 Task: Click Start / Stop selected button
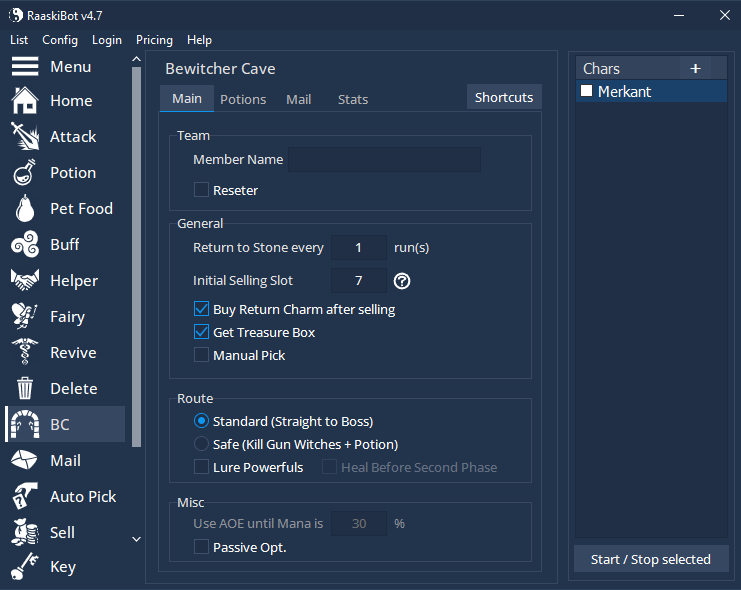(651, 559)
